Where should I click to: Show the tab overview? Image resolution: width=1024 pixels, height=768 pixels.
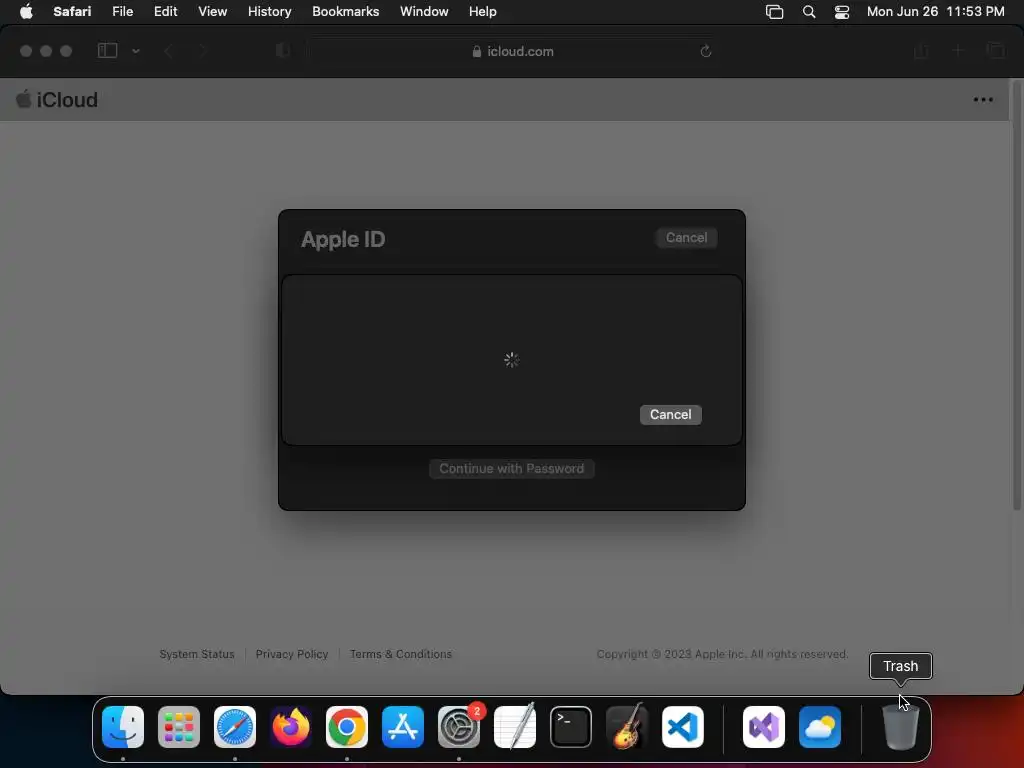coord(995,50)
